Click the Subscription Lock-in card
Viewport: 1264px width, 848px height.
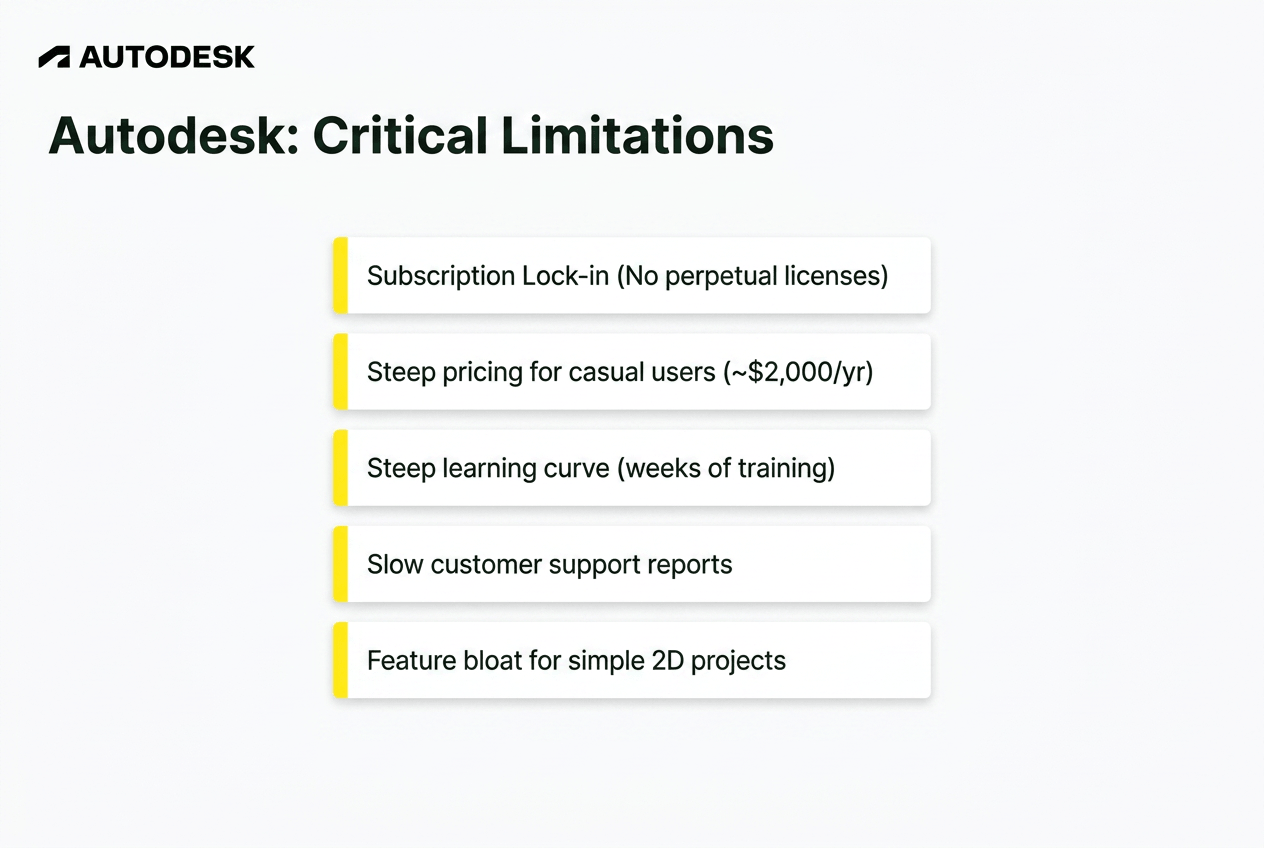(x=632, y=275)
